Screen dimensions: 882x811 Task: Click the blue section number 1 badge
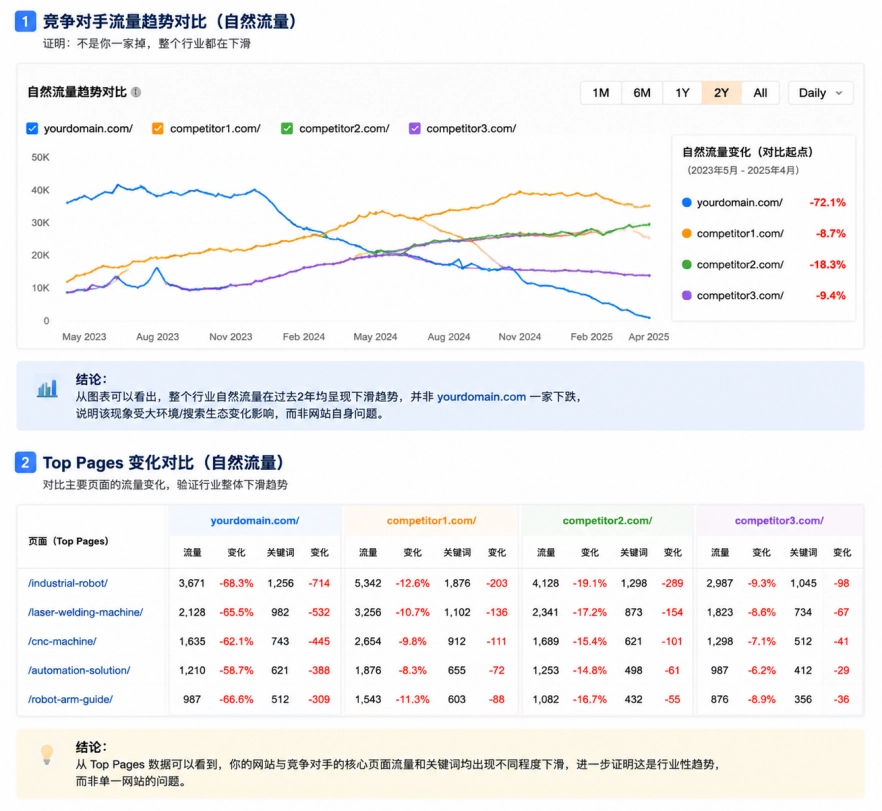tap(25, 21)
